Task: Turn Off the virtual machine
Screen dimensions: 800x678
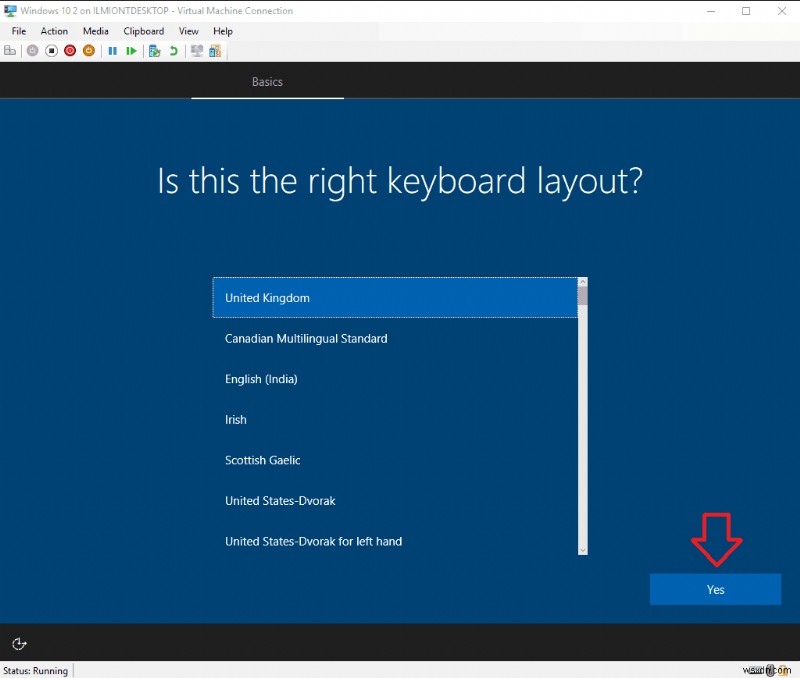Action: point(52,51)
